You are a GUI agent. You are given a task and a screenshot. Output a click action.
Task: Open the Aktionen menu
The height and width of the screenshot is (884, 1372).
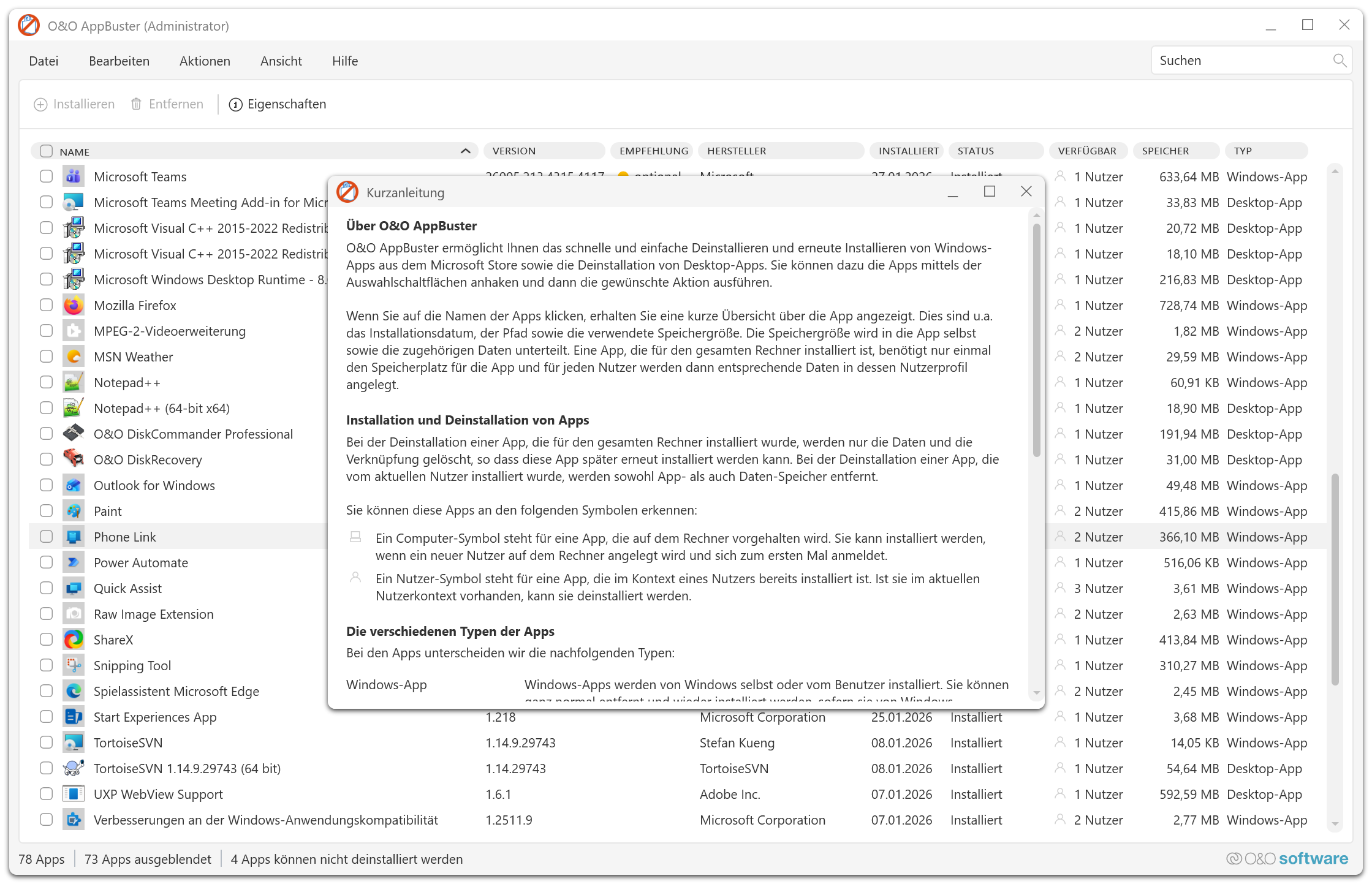(205, 61)
